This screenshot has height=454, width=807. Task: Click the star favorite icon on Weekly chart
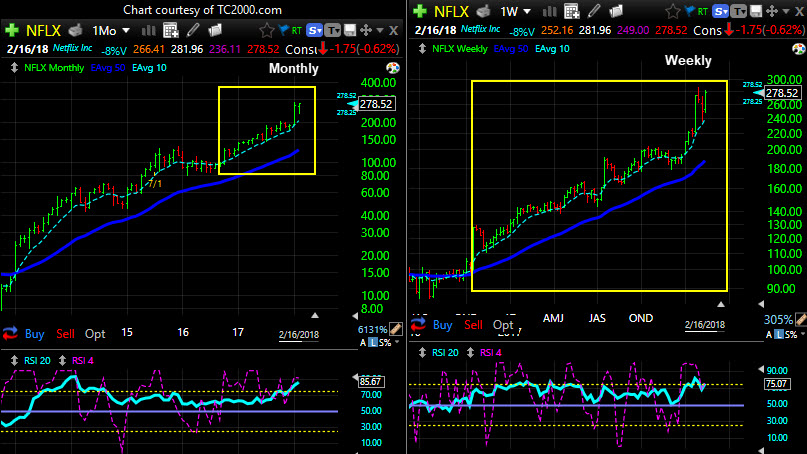tap(672, 11)
